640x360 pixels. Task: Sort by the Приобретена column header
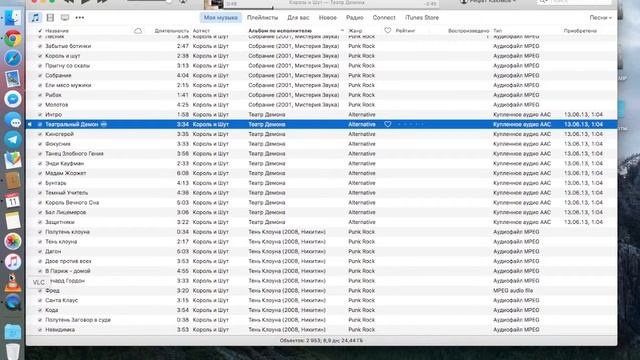[580, 31]
